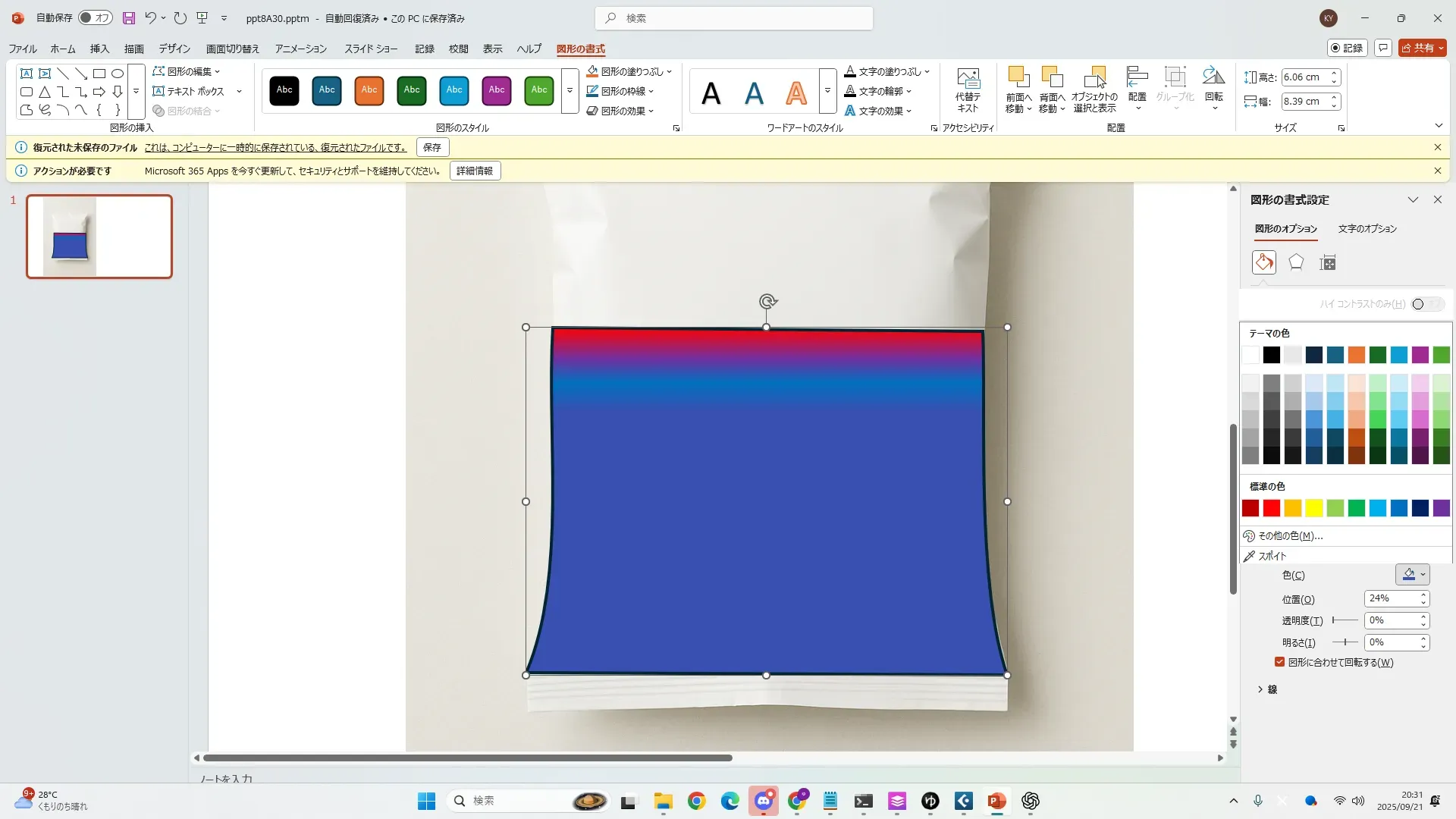Viewport: 1456px width, 819px height.
Task: Open the gradient stop color dropdown
Action: click(x=1413, y=575)
